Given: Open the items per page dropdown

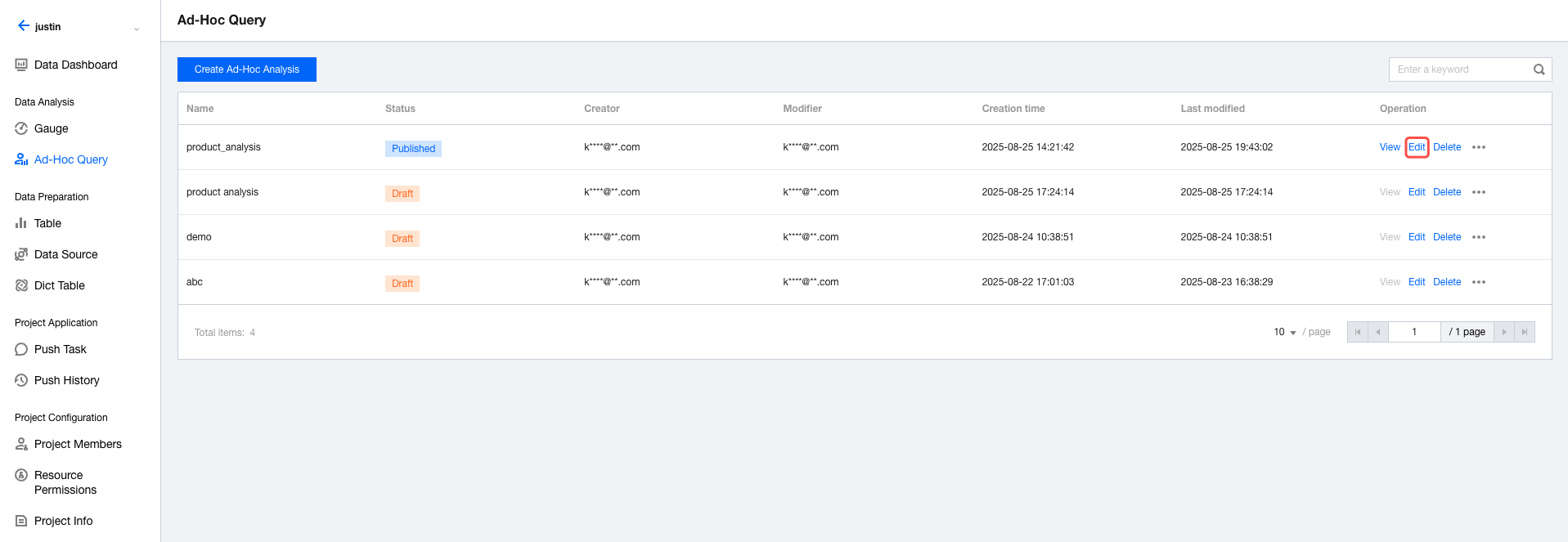Looking at the screenshot, I should point(1284,332).
